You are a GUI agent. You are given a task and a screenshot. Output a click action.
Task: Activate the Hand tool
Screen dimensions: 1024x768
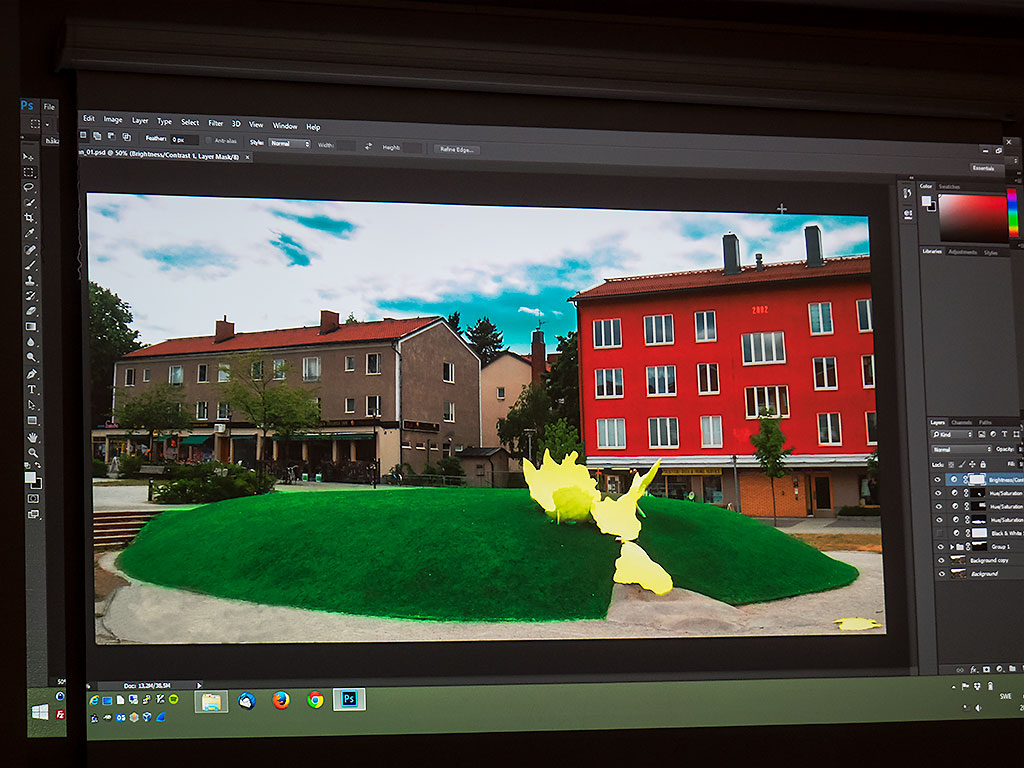click(33, 437)
